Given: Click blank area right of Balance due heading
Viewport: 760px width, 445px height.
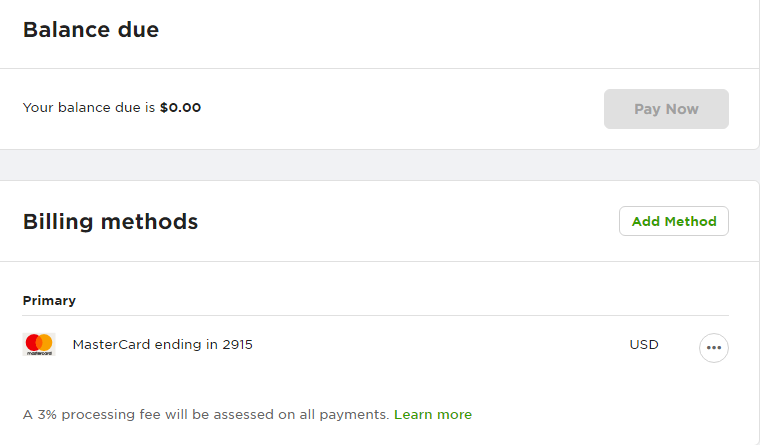Looking at the screenshot, I should click(450, 30).
